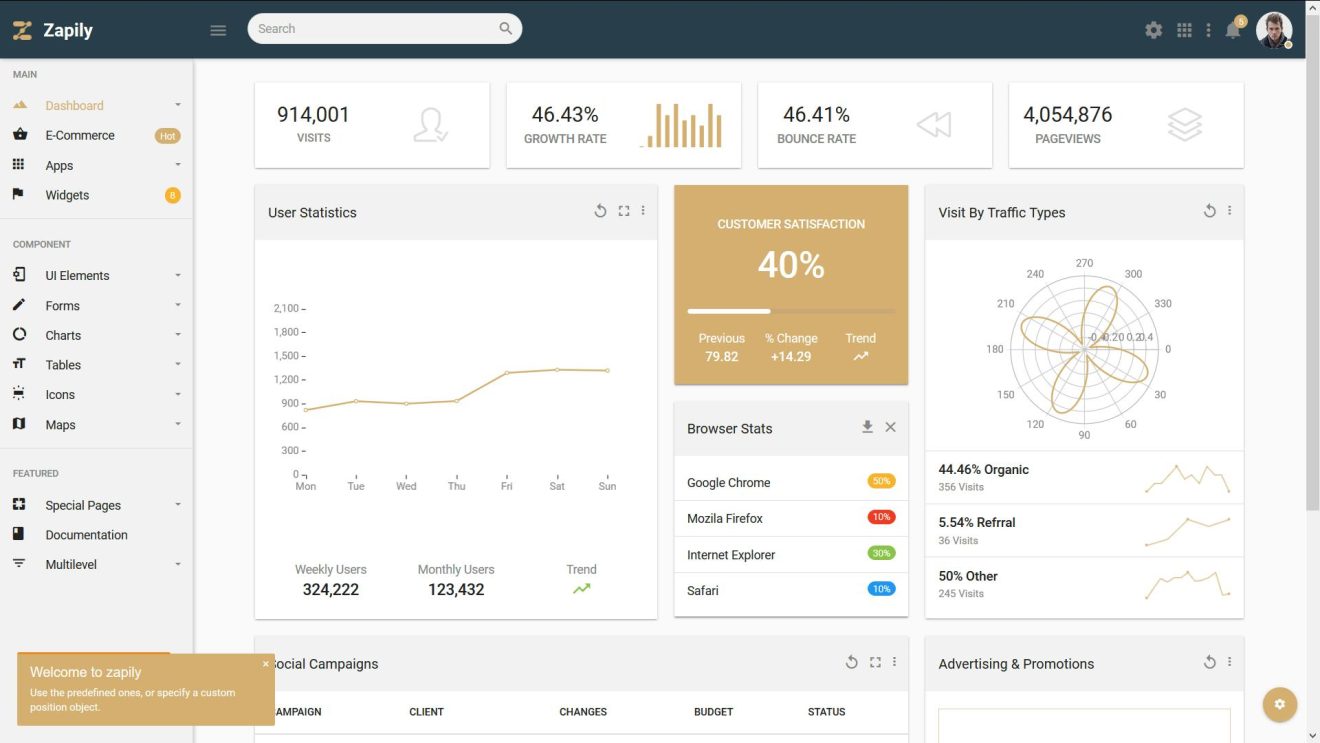Collapse the sidebar with the hamburger icon
This screenshot has height=743, width=1320.
[218, 29]
